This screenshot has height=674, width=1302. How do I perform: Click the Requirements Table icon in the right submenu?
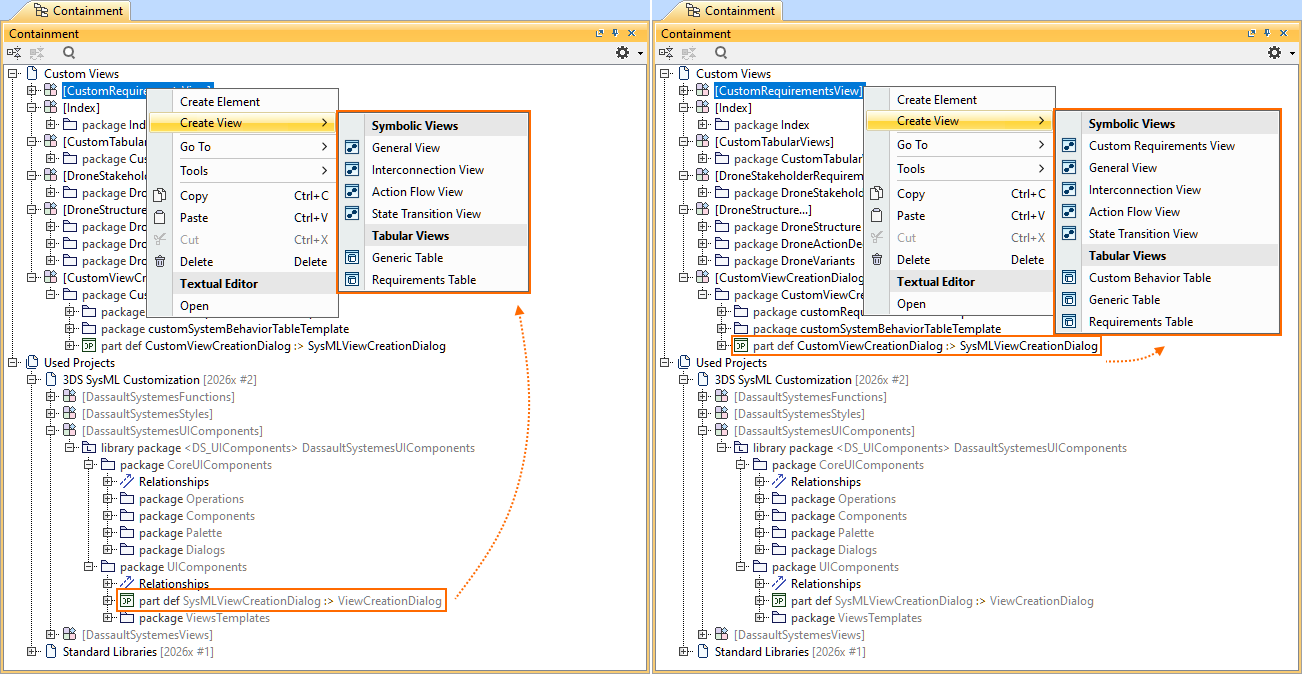coord(1069,322)
